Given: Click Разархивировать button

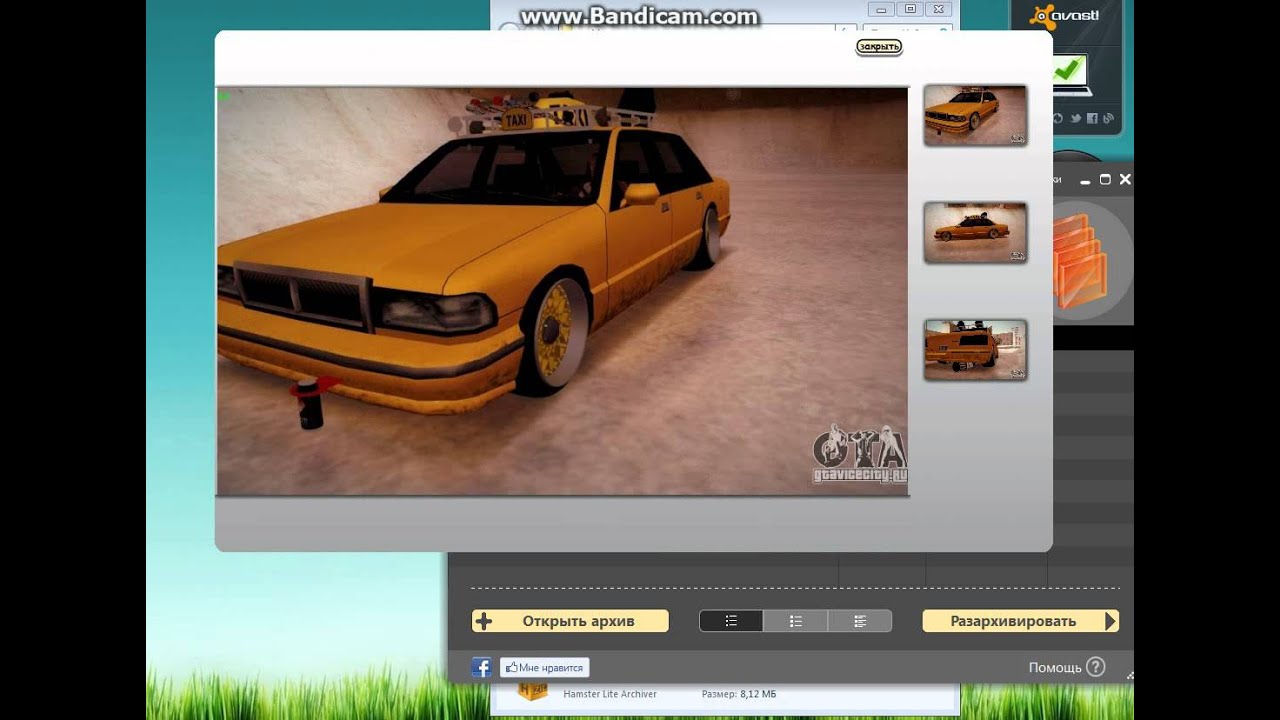Looking at the screenshot, I should pos(1020,621).
